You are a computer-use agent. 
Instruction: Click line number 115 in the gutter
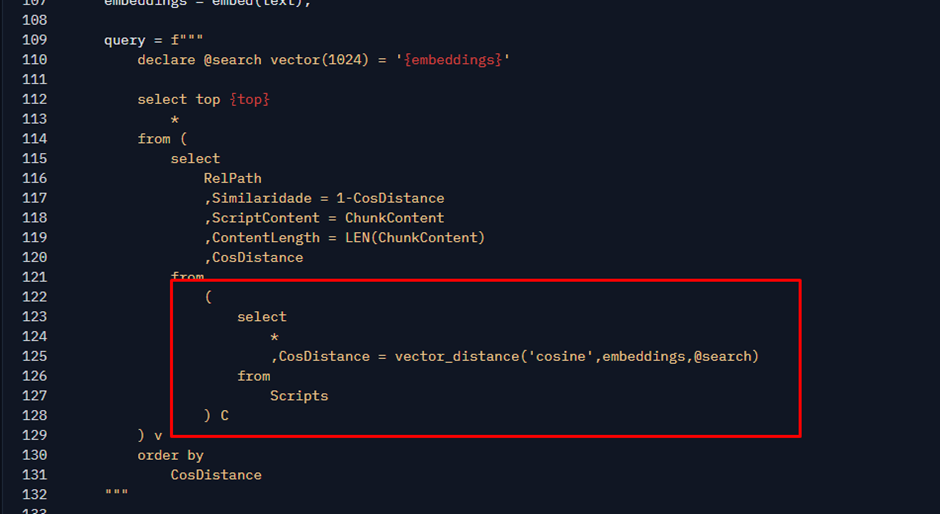click(34, 158)
